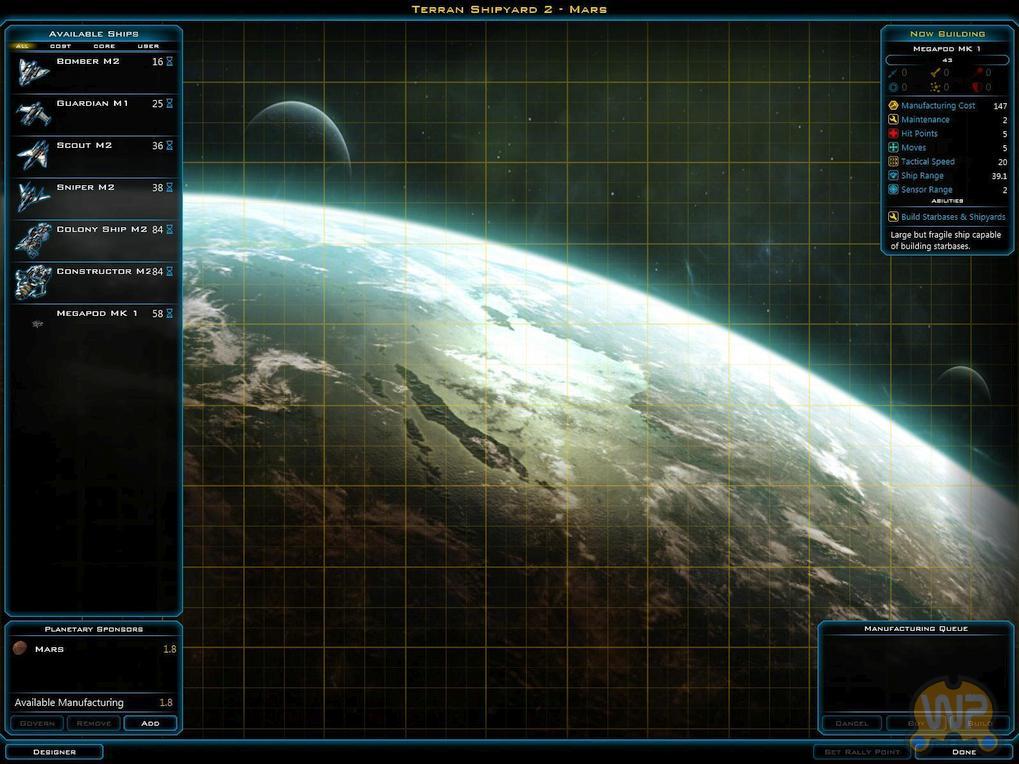
Task: Click the Manufacturing Cost icon
Action: pyautogui.click(x=893, y=106)
